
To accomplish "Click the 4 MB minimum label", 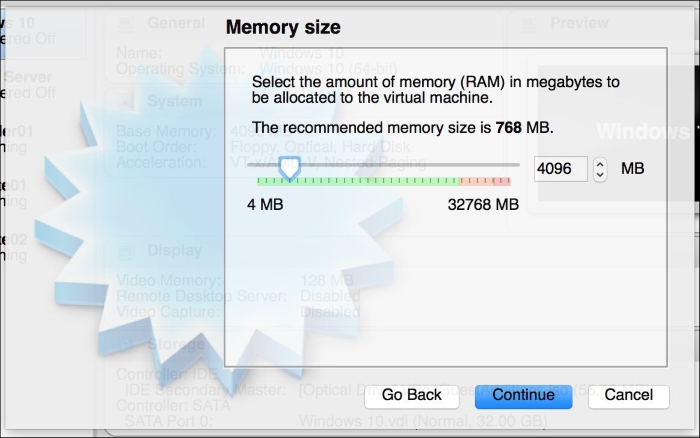I will 265,205.
